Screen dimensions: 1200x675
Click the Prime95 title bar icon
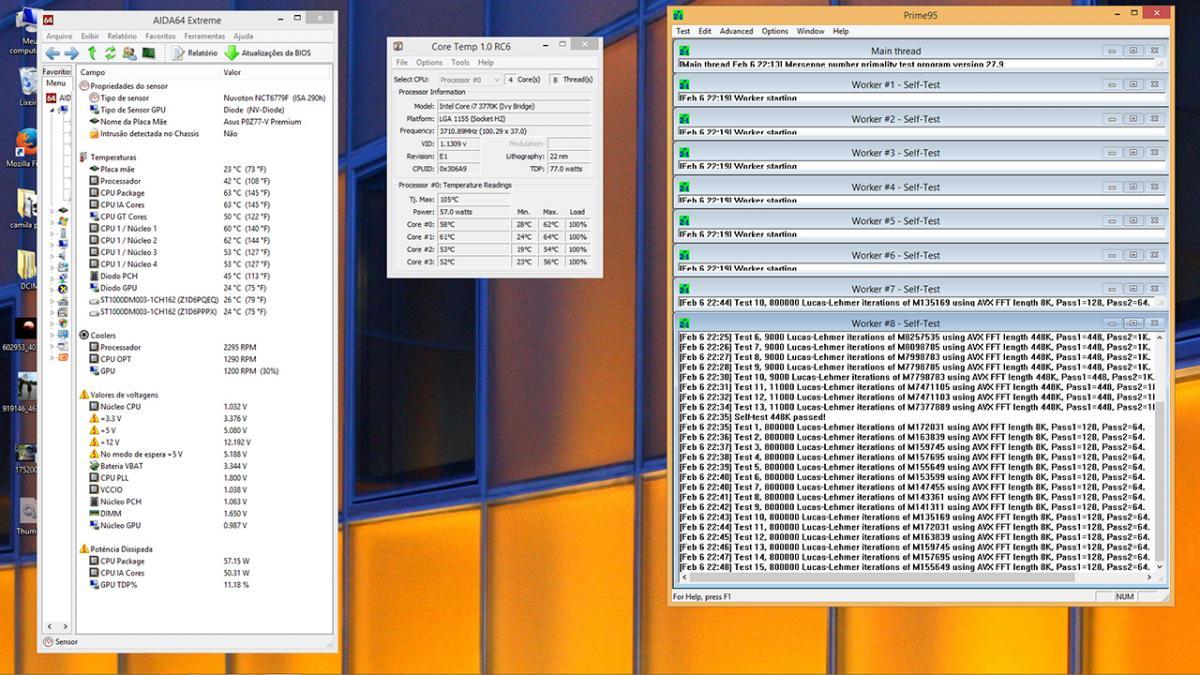pos(680,15)
